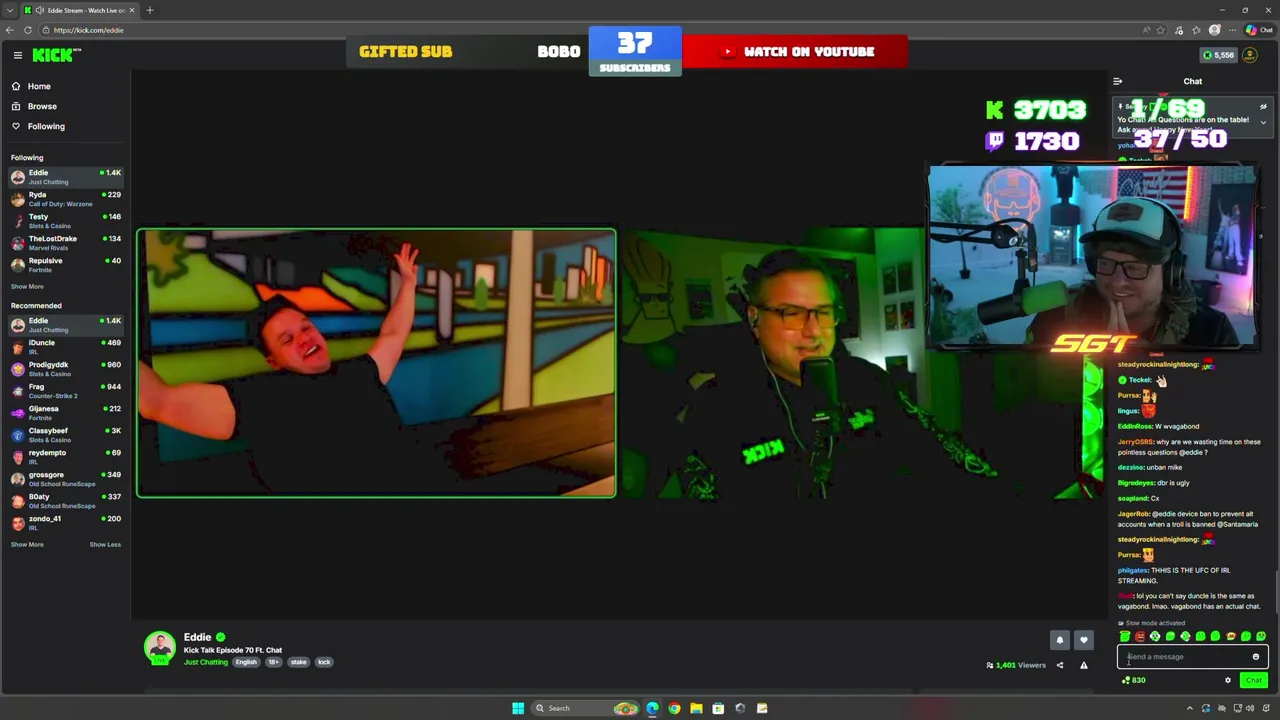This screenshot has width=1280, height=720.
Task: Click the Windows taskbar Search box
Action: 584,708
